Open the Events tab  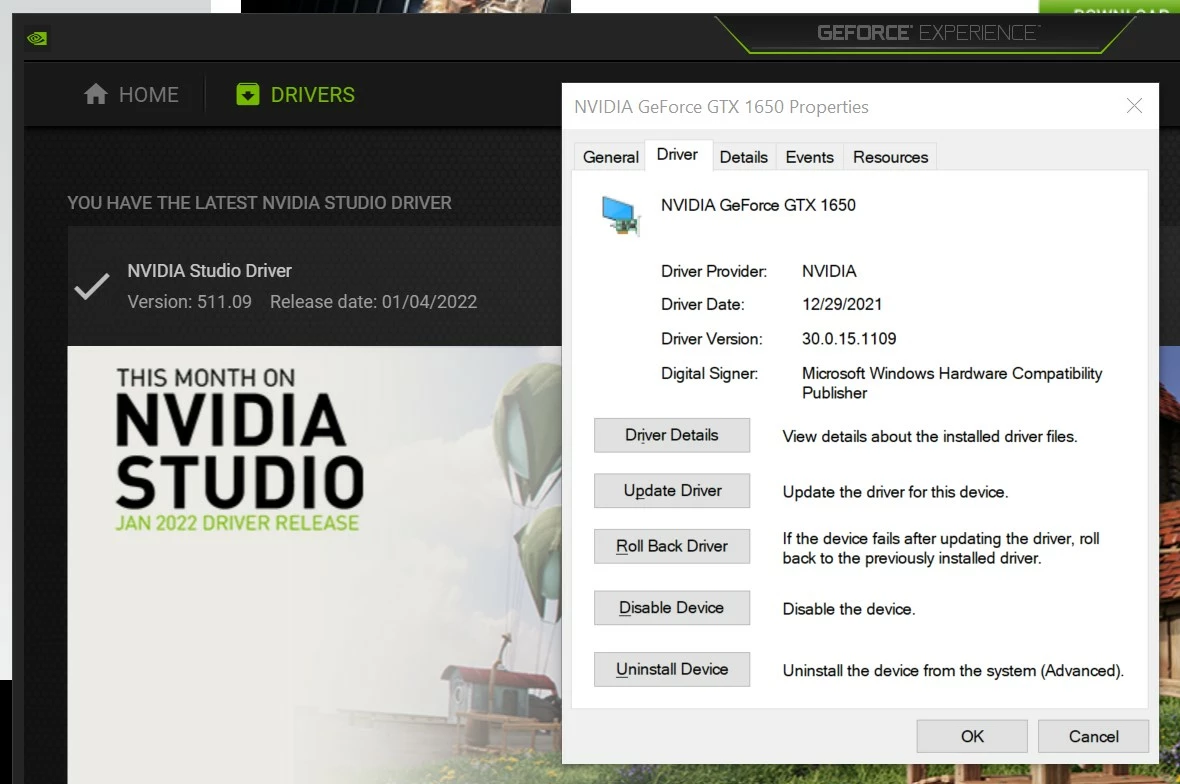(810, 157)
